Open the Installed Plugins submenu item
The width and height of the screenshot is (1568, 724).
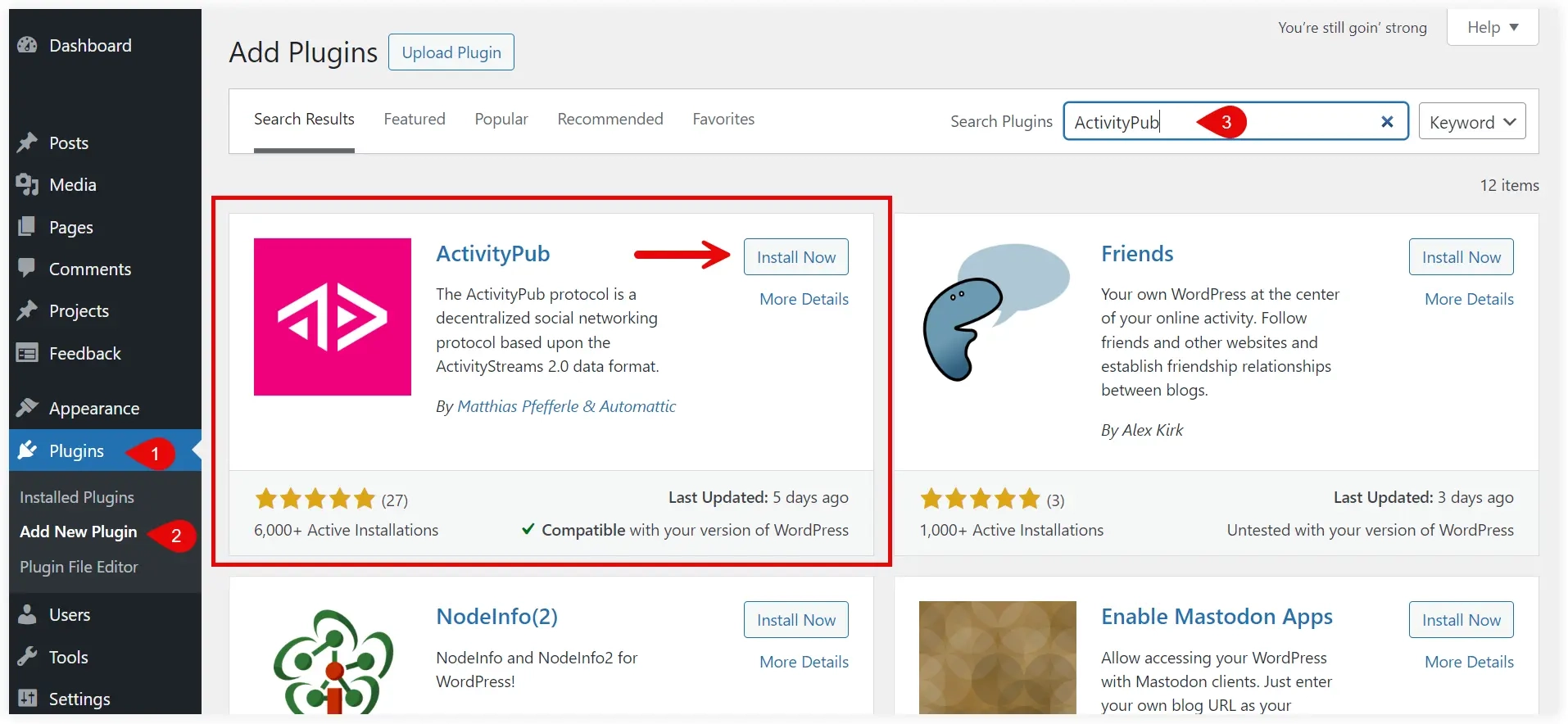pos(77,497)
